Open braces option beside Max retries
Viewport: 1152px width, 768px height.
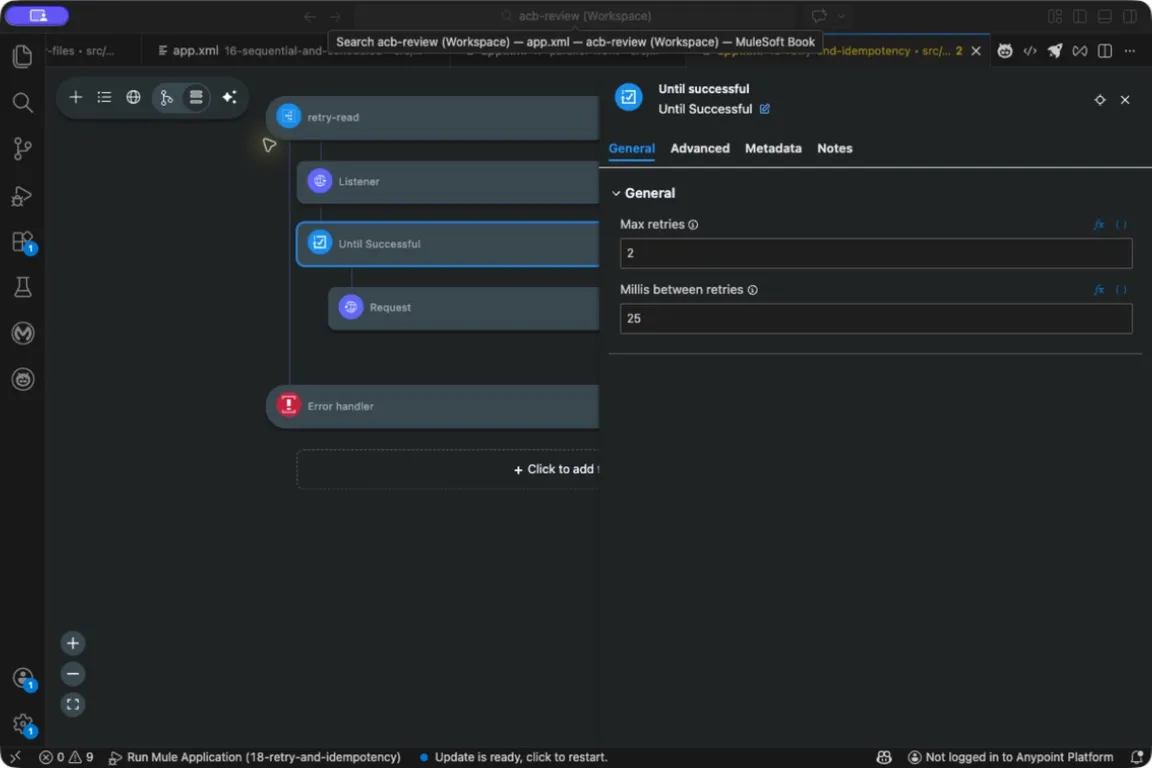[1121, 225]
